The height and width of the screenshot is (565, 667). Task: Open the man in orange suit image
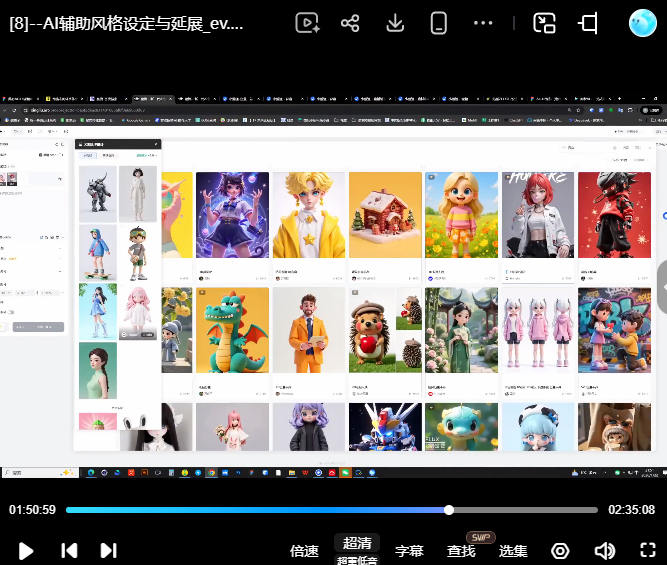pos(309,330)
